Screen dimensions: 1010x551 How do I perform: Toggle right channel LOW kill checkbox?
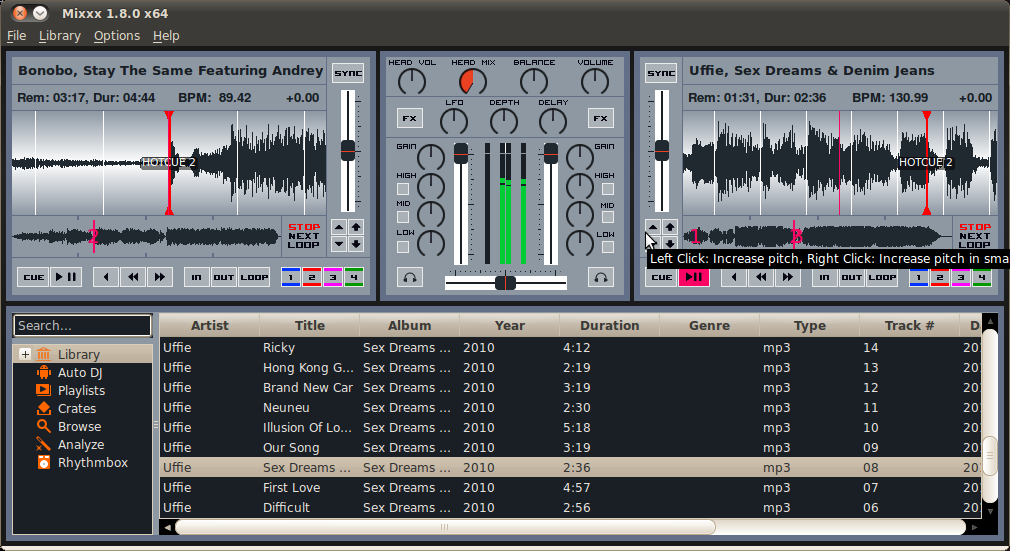pos(607,247)
